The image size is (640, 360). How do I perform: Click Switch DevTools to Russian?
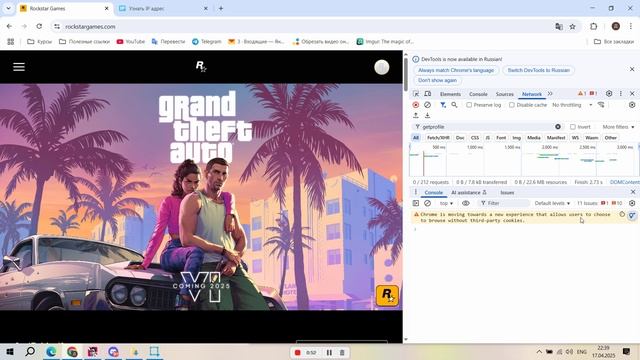coord(538,70)
